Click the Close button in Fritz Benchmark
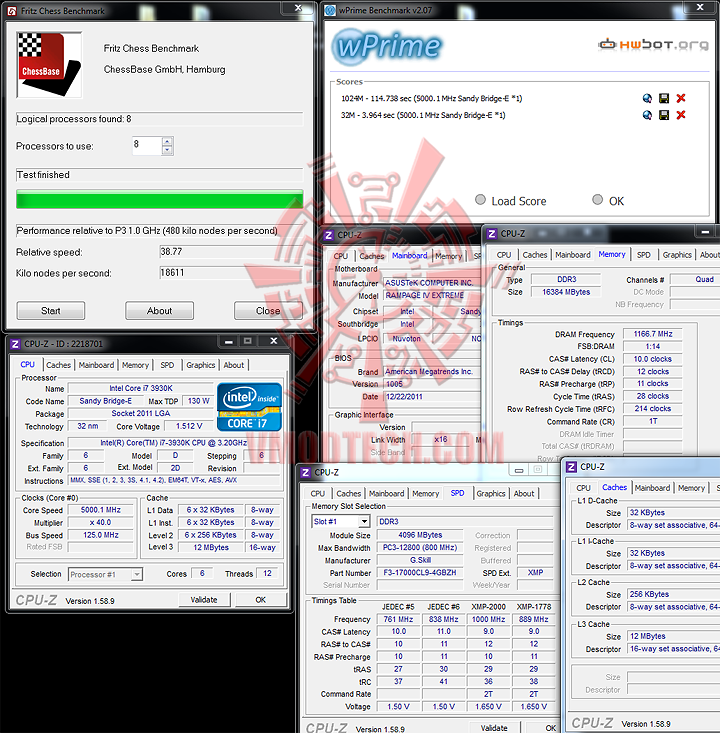Screen dimensions: 720x733 pos(268,311)
